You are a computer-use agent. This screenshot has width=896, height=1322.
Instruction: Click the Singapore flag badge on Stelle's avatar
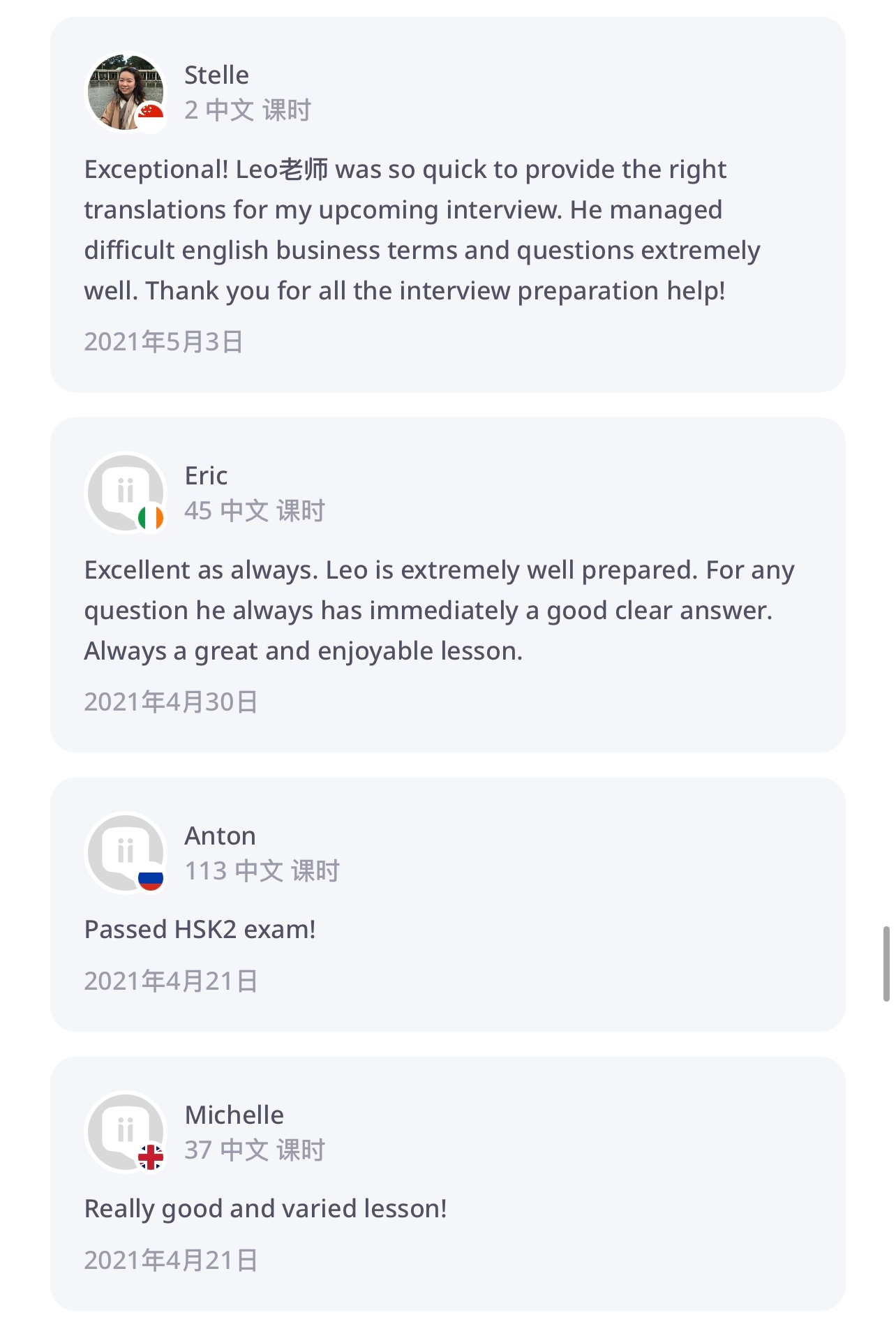pos(151,114)
